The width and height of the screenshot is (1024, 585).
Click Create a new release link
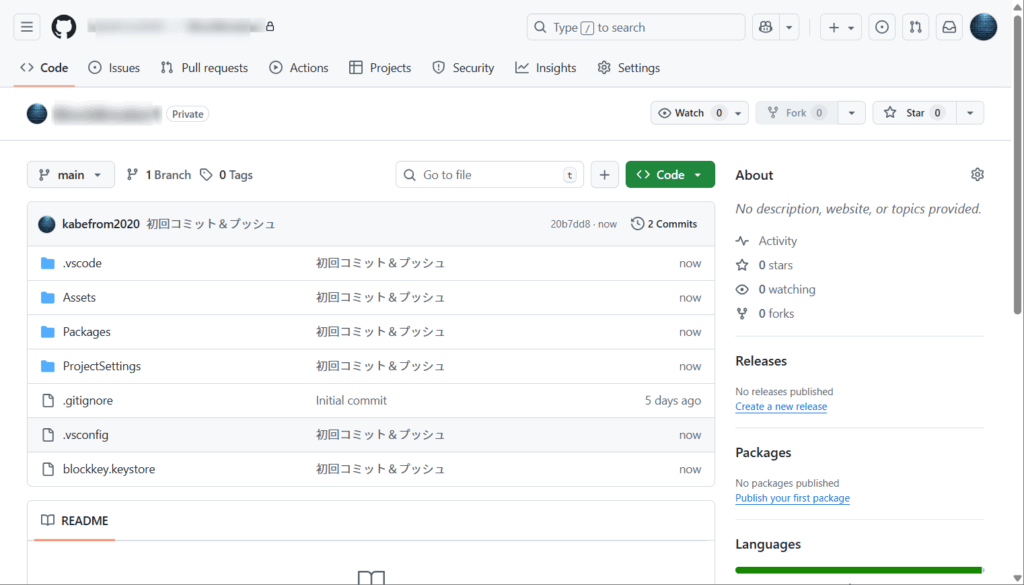(x=781, y=407)
